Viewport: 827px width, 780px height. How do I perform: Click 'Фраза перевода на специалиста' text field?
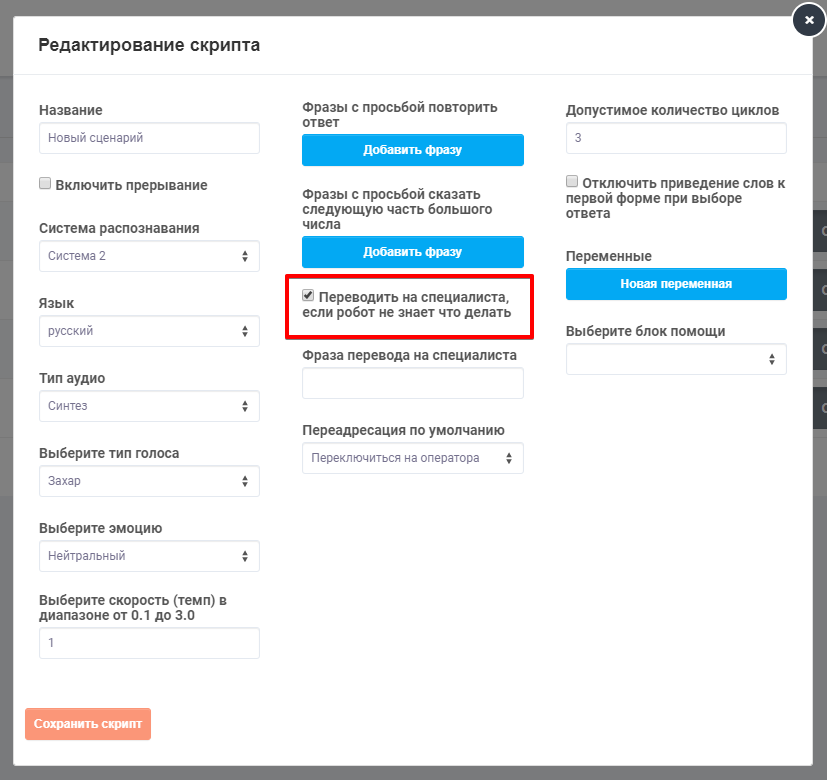(412, 383)
